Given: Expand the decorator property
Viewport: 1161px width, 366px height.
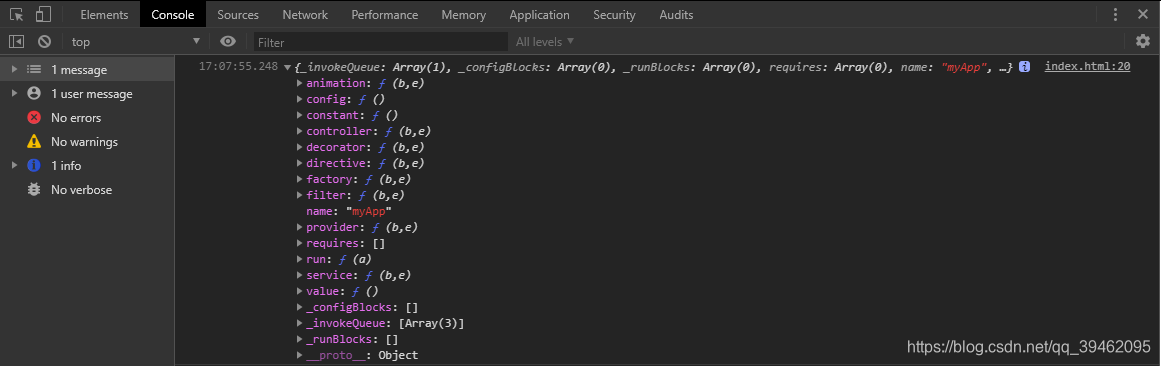Looking at the screenshot, I should [x=300, y=147].
